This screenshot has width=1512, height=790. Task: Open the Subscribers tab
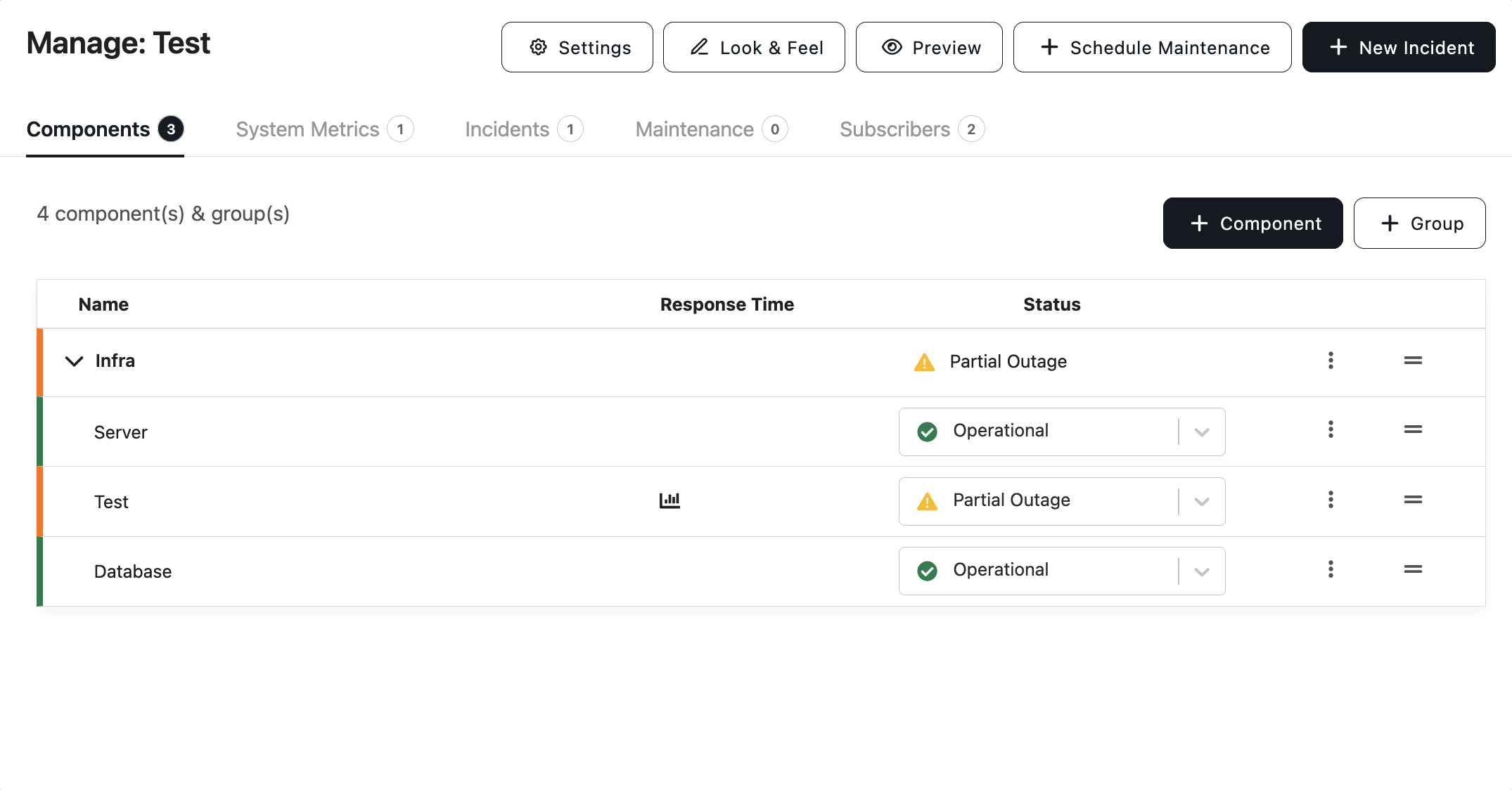[x=912, y=129]
